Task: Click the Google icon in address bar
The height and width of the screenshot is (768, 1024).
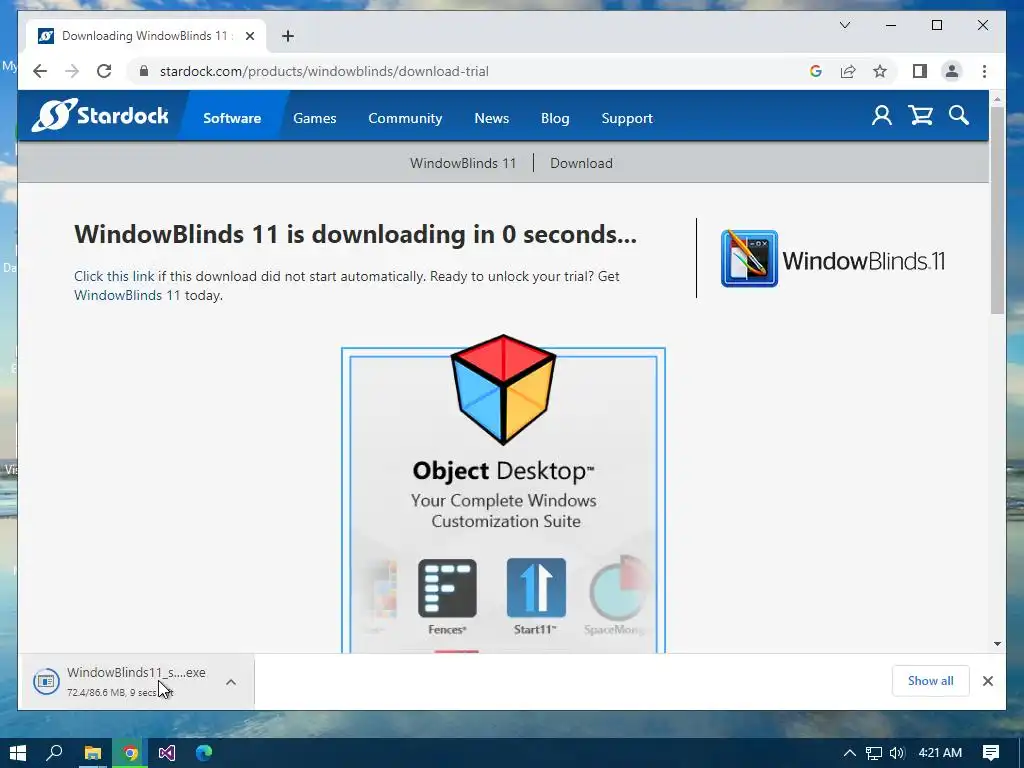Action: (x=816, y=71)
